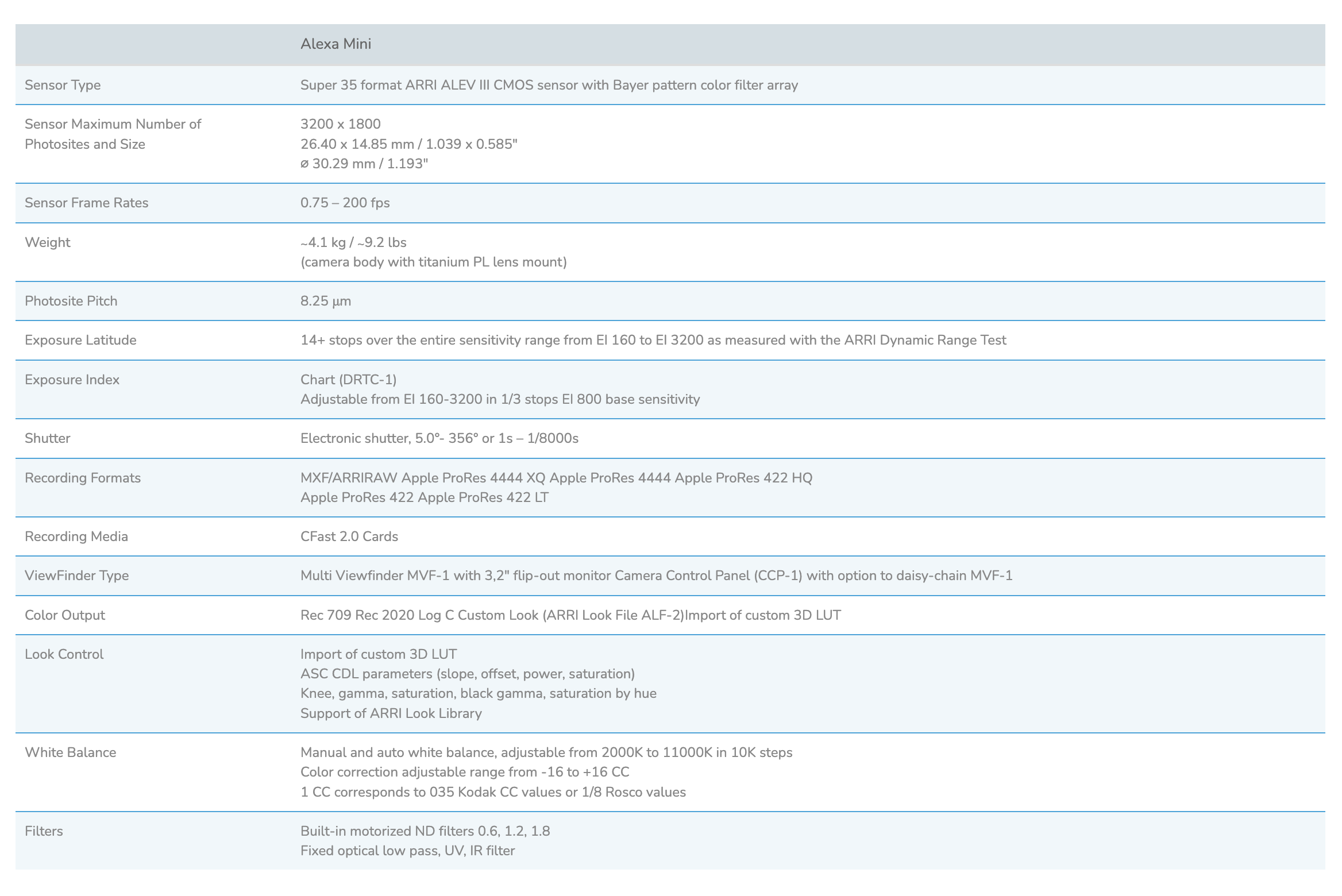Select '1 CC corresponds to 035 Kodak CC values' line
This screenshot has width=1342, height=896.
pyautogui.click(x=431, y=792)
